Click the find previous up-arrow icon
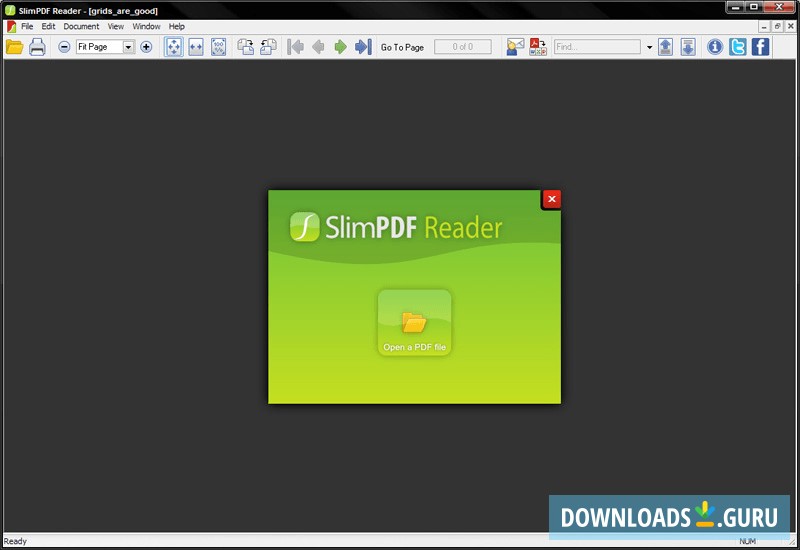The image size is (800, 550). [x=665, y=47]
